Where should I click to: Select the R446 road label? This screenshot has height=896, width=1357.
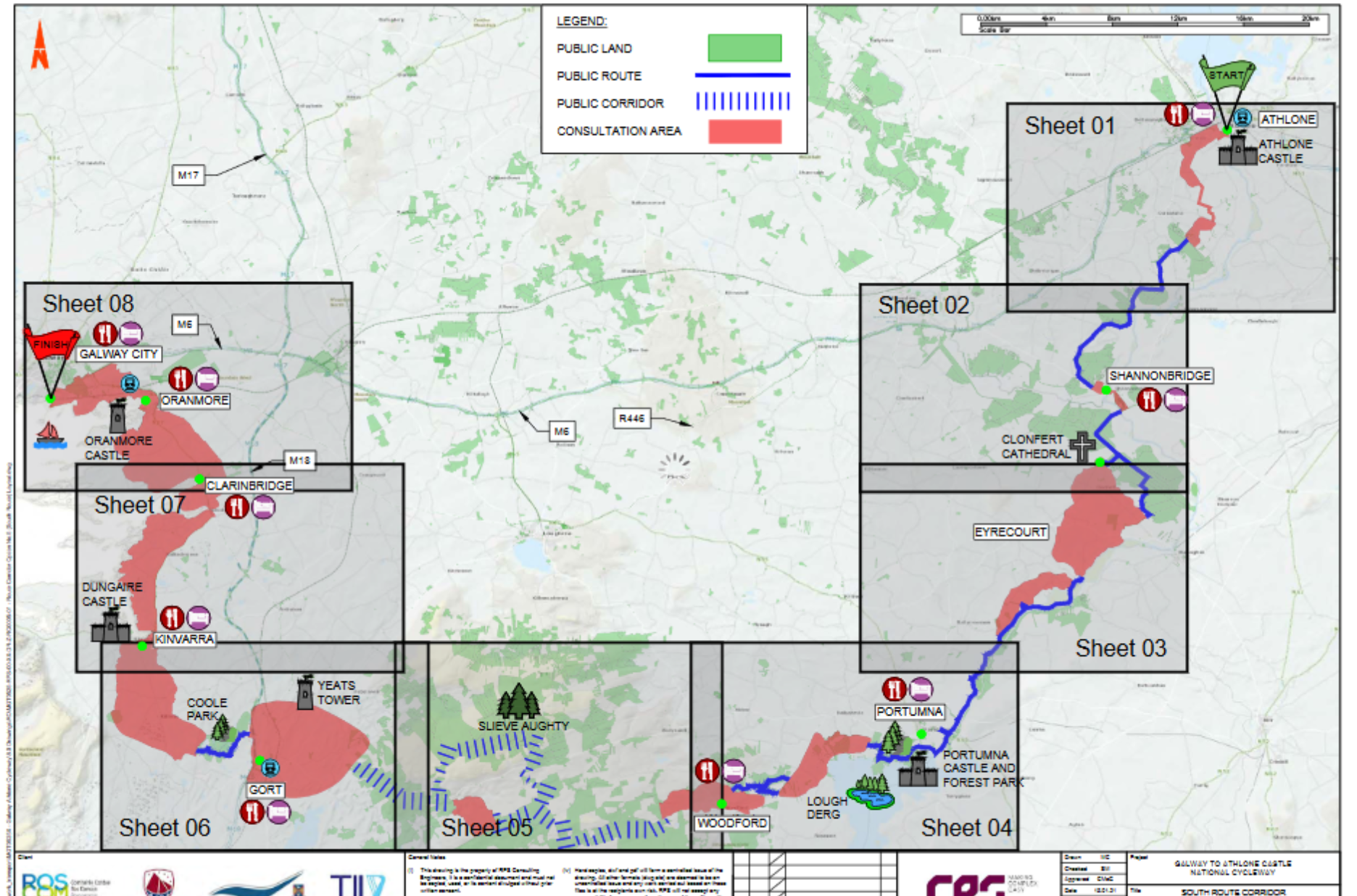coord(631,418)
